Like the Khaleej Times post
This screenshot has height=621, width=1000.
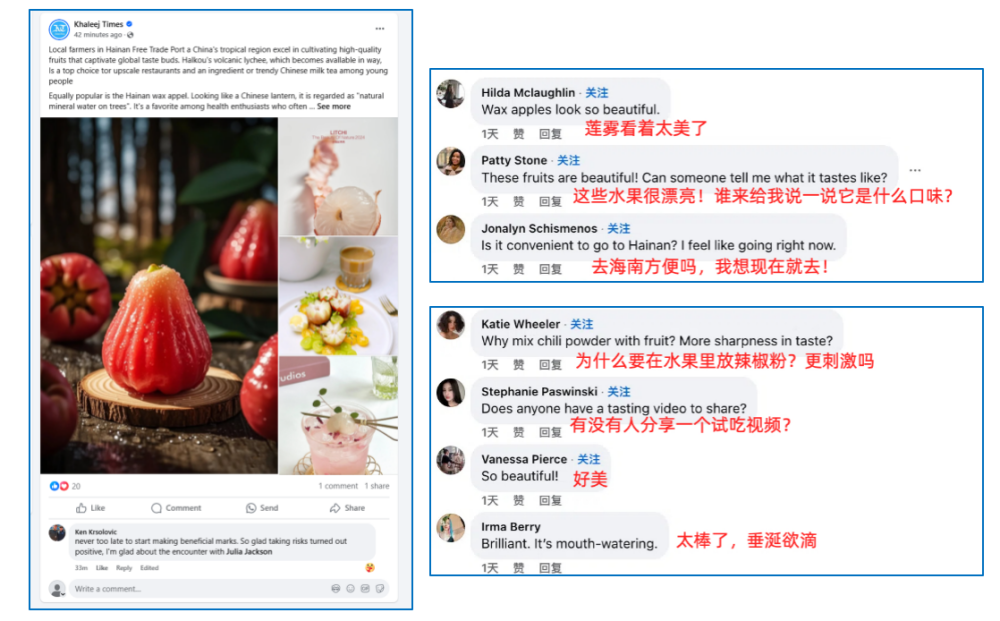91,508
